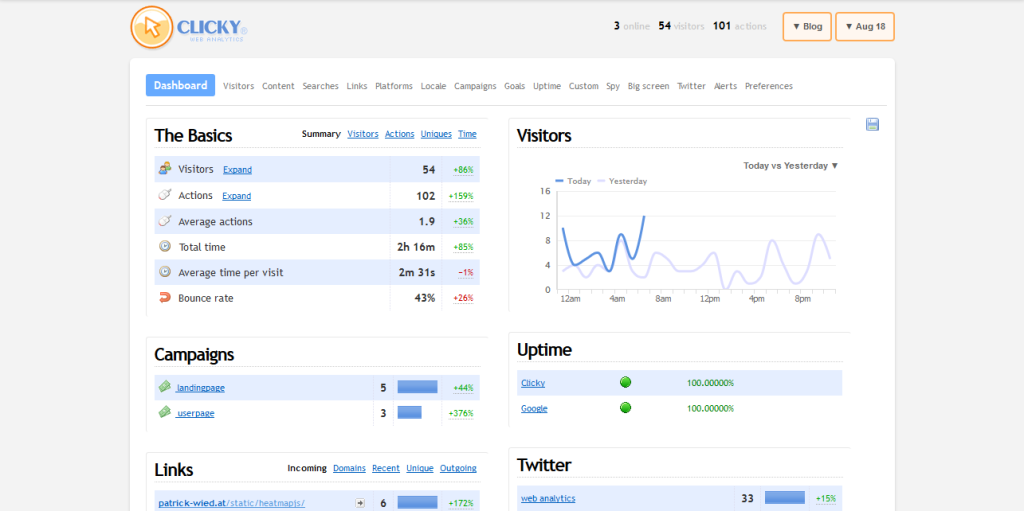The width and height of the screenshot is (1024, 511).
Task: Expand the Visitors row details
Action: tap(237, 170)
